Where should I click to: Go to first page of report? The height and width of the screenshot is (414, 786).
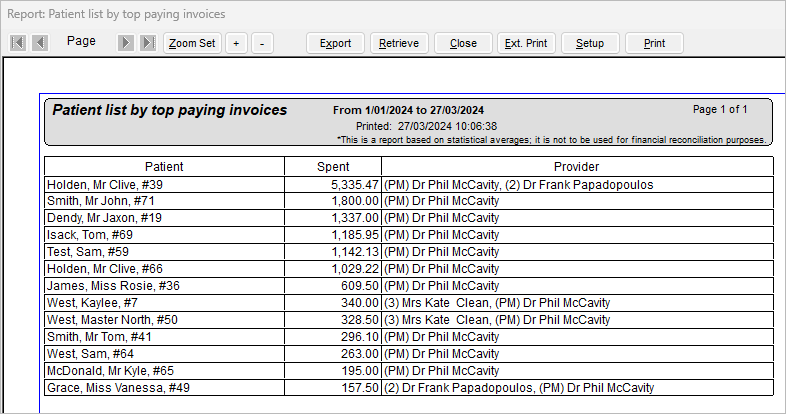[x=18, y=43]
